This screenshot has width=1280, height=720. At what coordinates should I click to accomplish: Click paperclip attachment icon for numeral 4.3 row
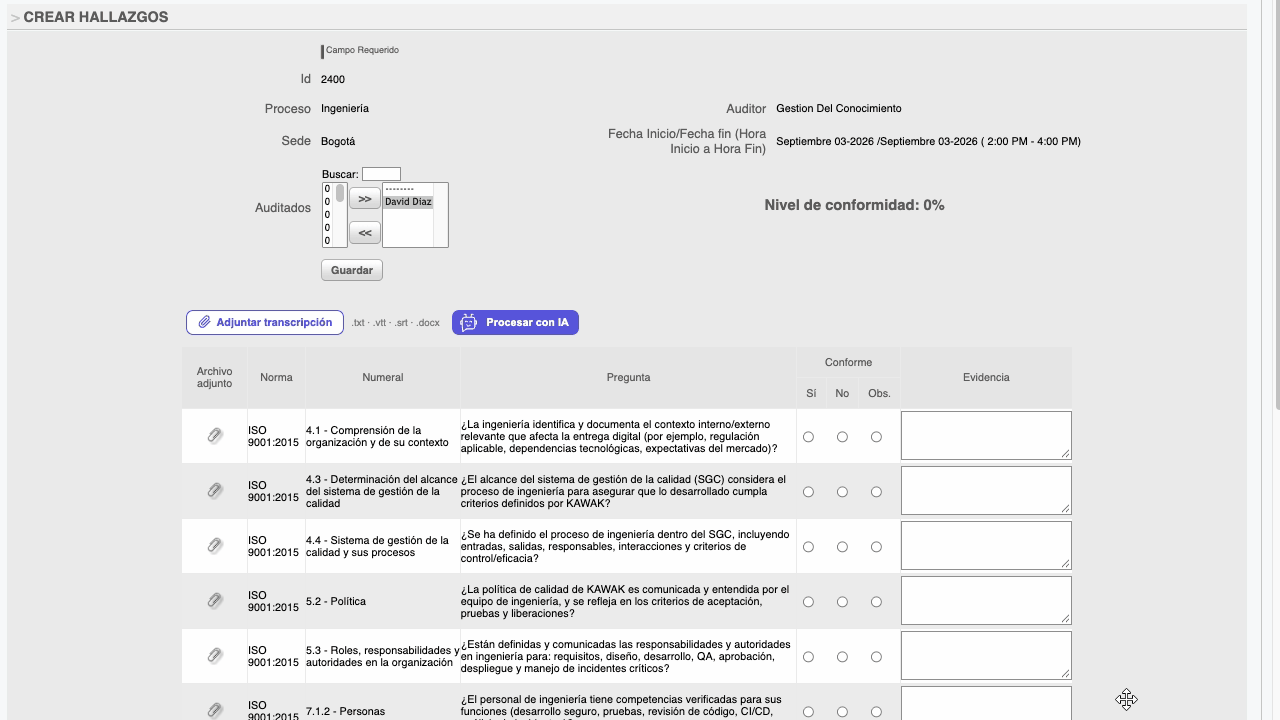(215, 491)
